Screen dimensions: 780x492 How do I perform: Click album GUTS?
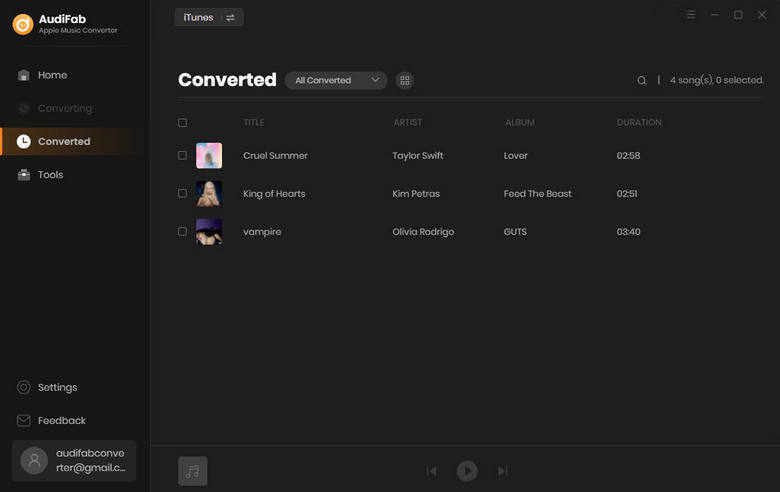click(x=515, y=232)
